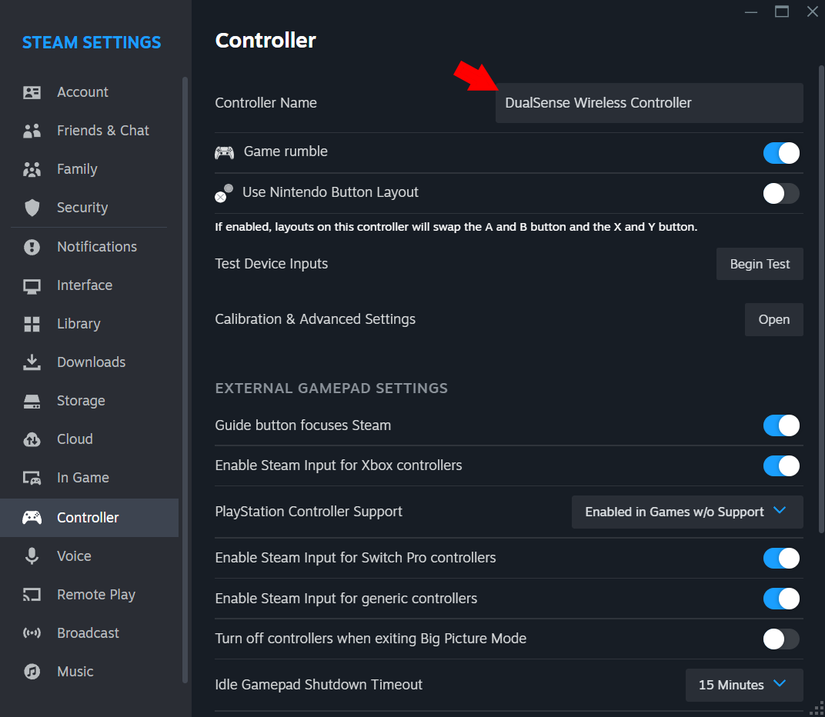Open the Notifications alert icon
Image resolution: width=825 pixels, height=717 pixels.
pos(32,247)
